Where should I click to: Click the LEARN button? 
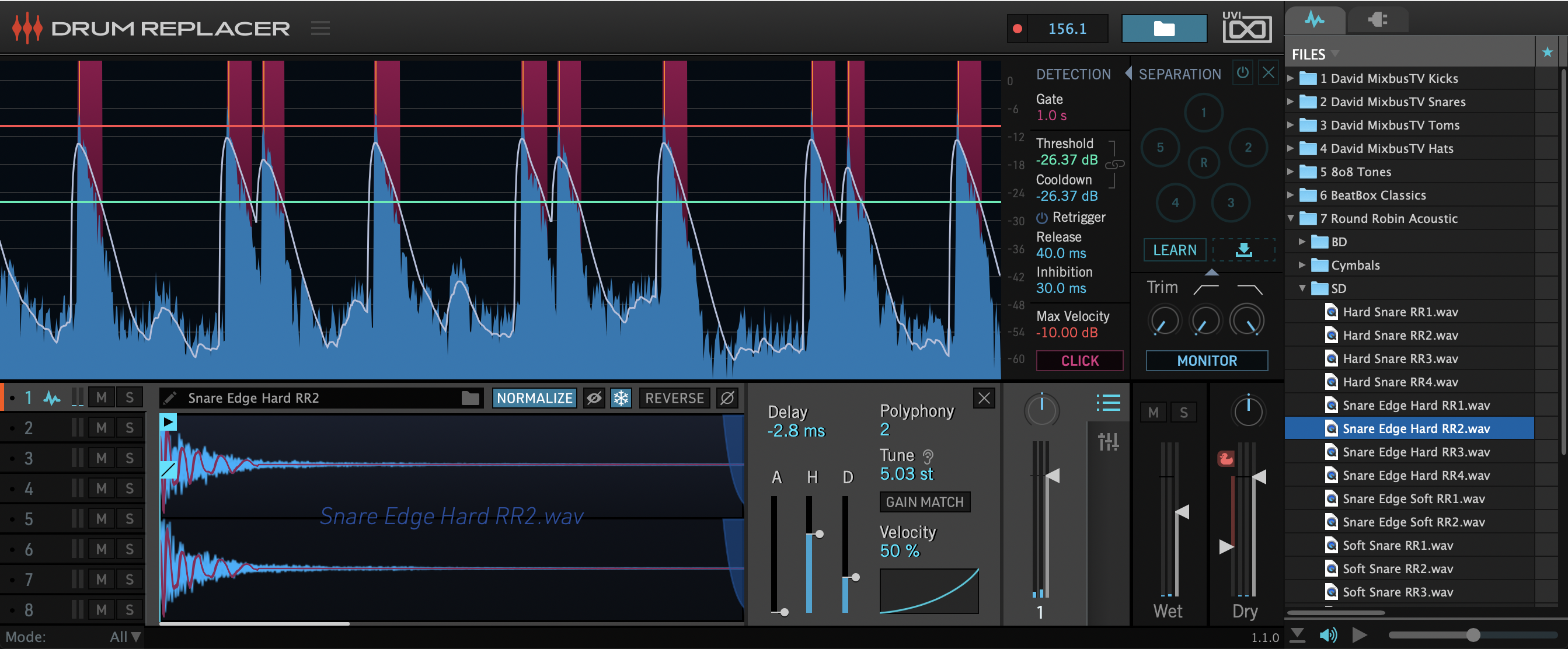1174,250
